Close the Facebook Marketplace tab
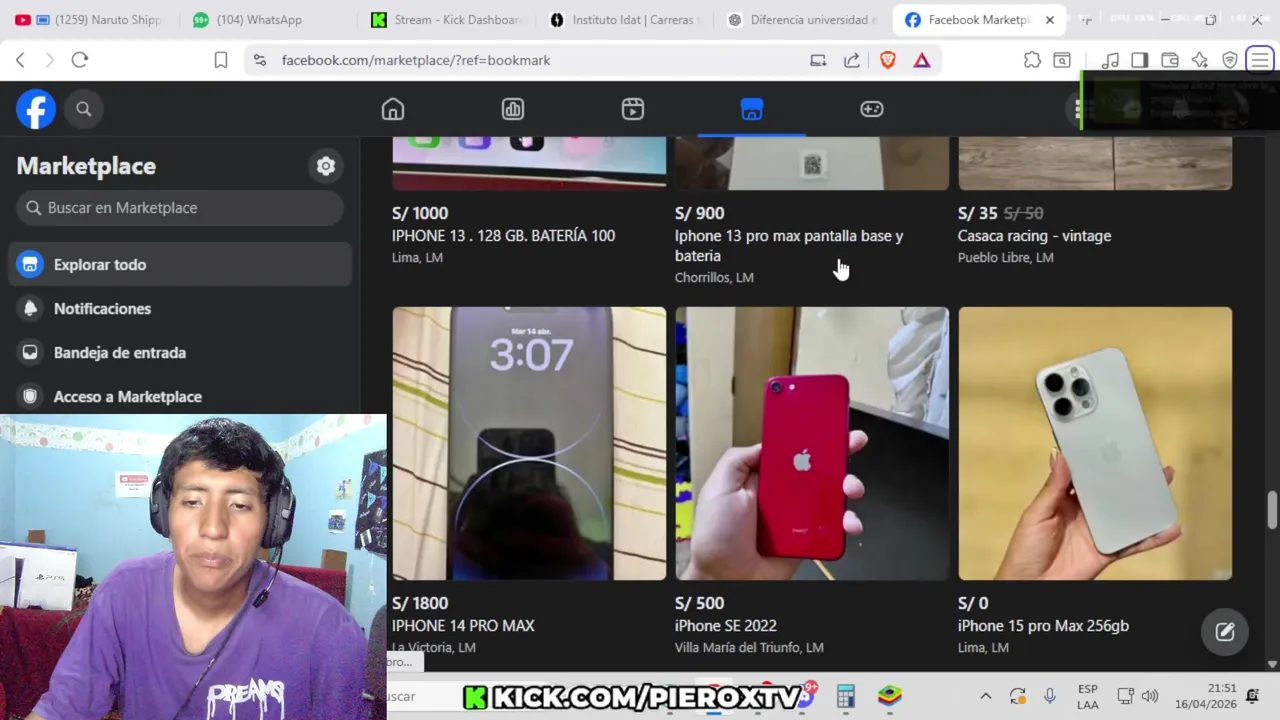Viewport: 1280px width, 720px height. 1050,20
